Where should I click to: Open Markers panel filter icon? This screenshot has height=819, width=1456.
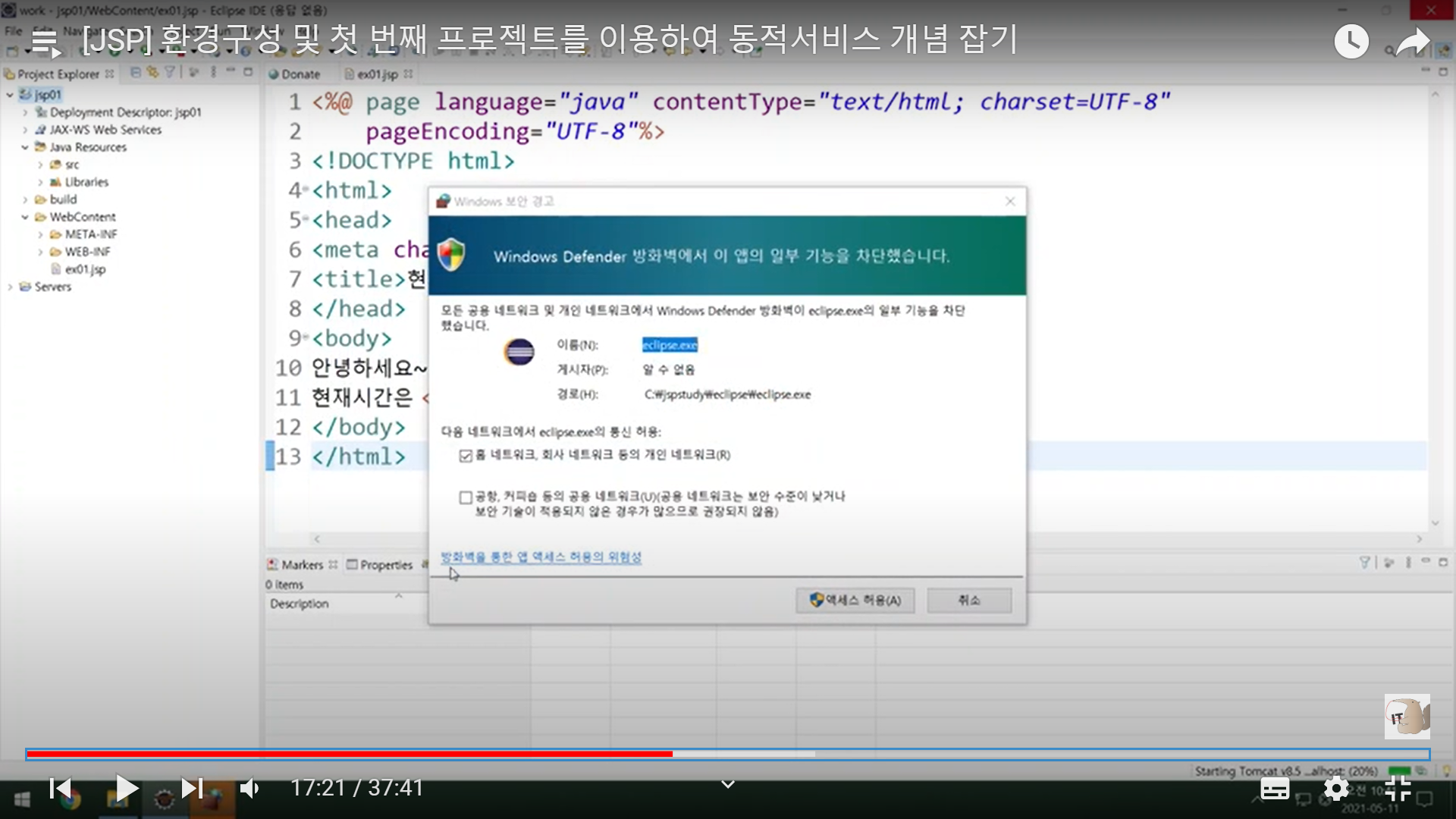click(1365, 562)
